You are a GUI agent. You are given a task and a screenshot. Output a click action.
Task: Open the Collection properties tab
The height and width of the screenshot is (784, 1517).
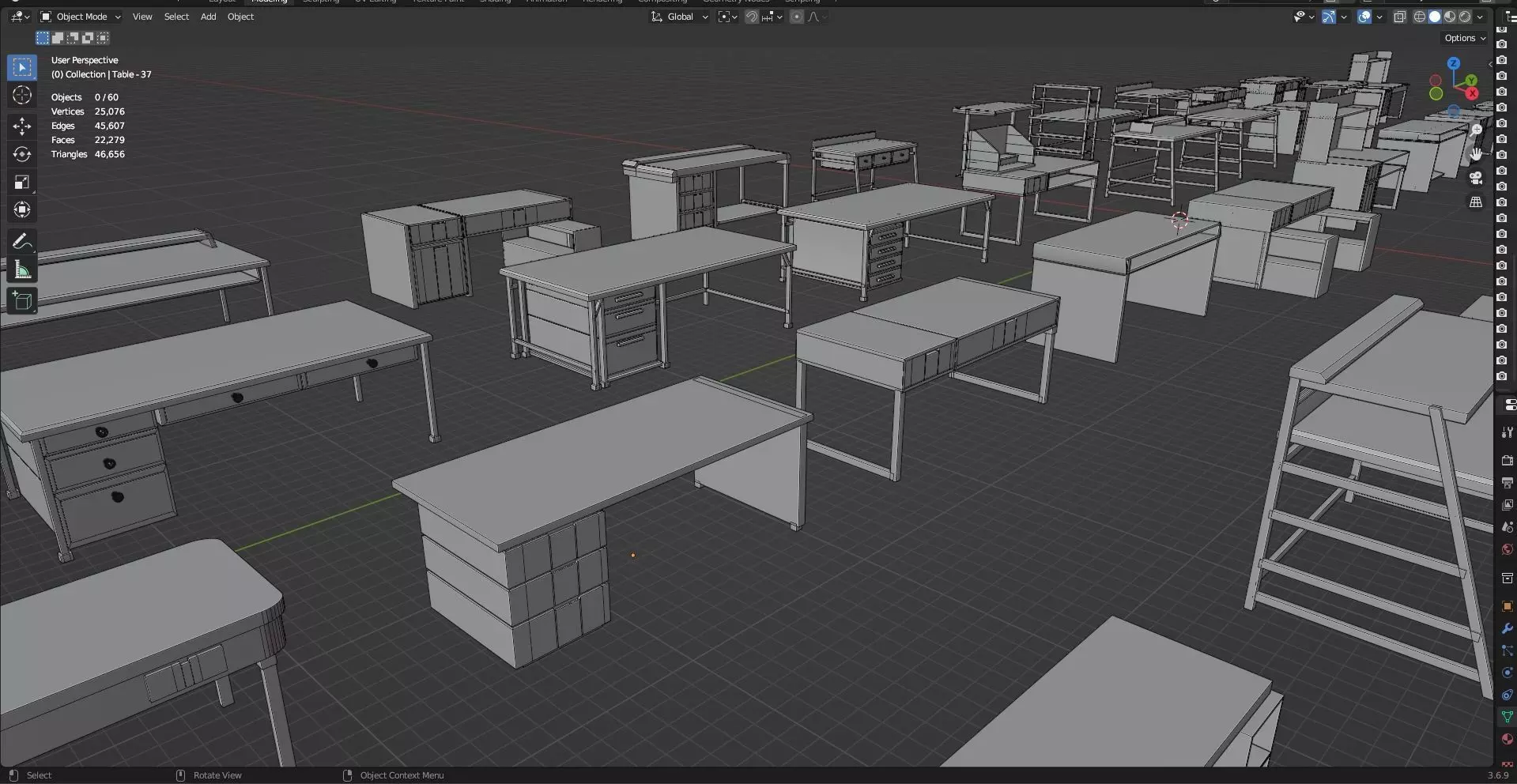point(1508,579)
